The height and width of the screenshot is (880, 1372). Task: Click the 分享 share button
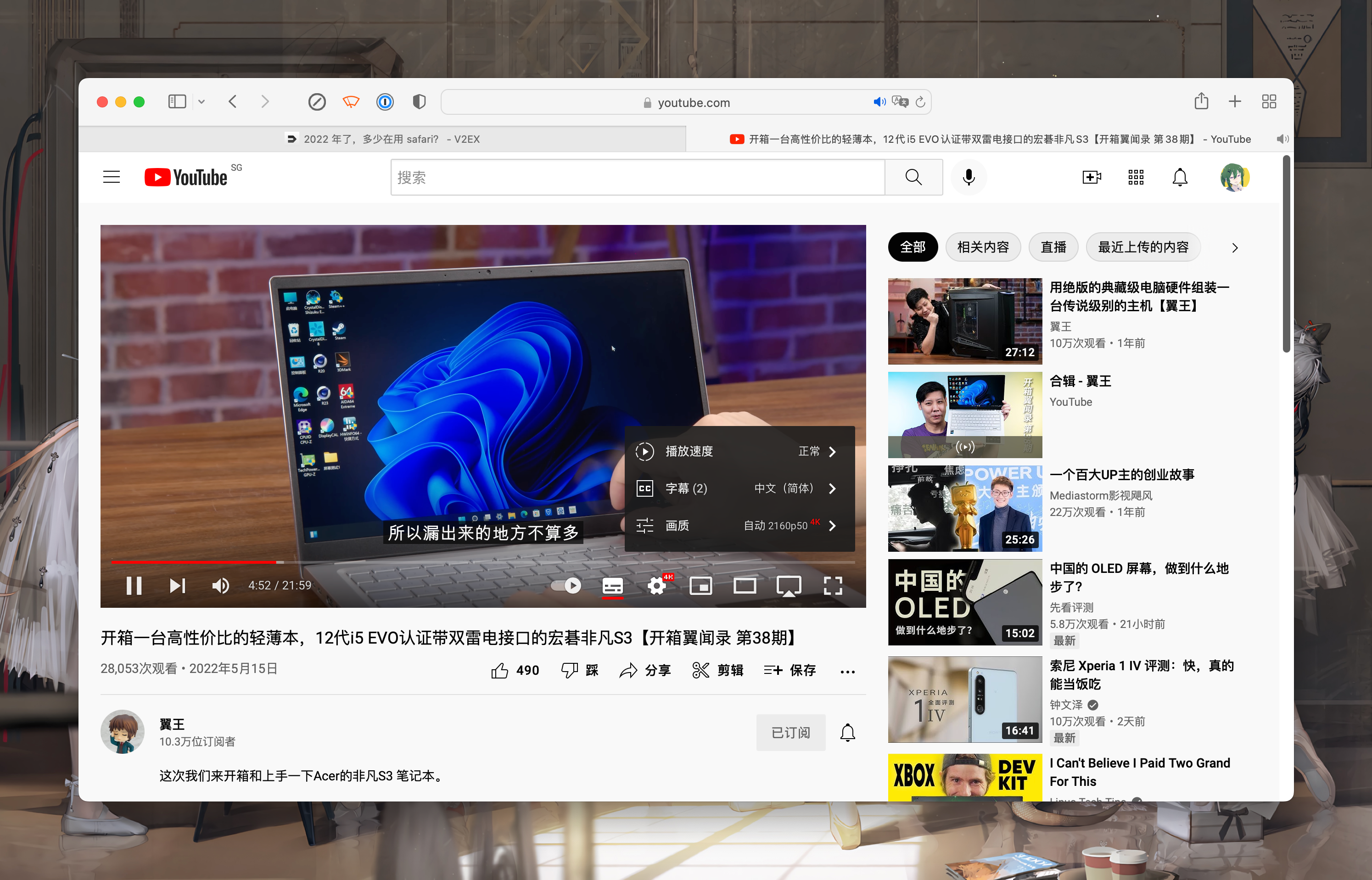click(646, 670)
